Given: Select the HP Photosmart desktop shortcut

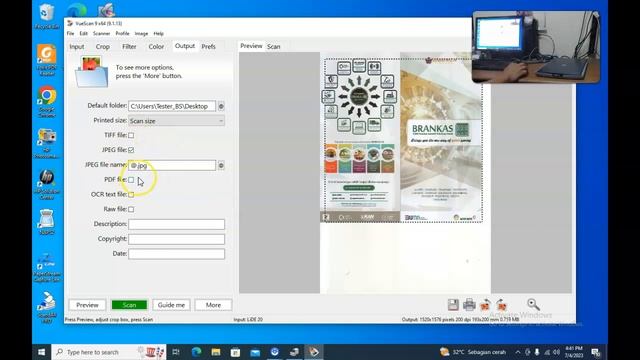Looking at the screenshot, I should 47,143.
